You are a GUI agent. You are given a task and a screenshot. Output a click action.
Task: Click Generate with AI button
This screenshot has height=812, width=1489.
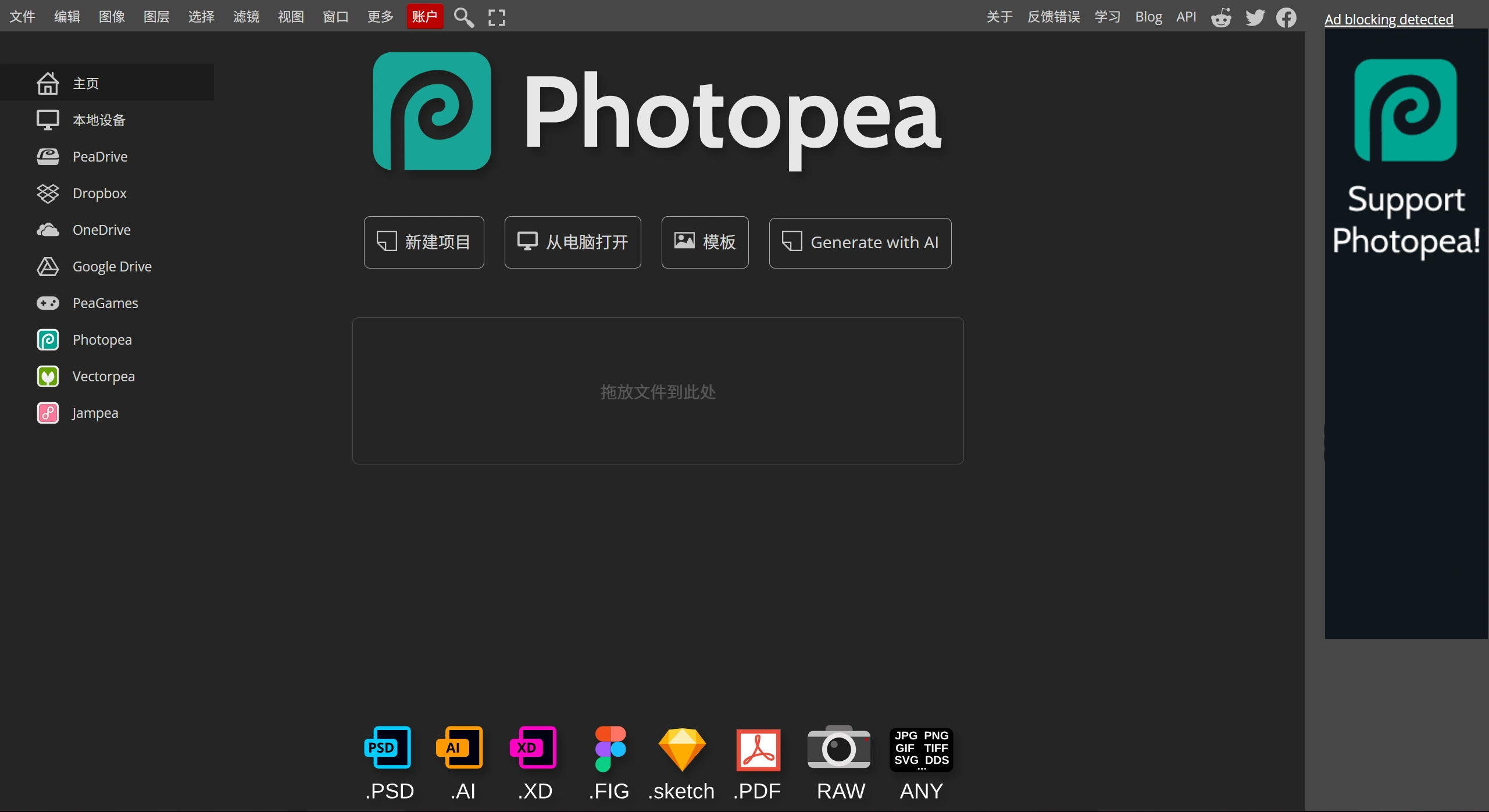(860, 243)
